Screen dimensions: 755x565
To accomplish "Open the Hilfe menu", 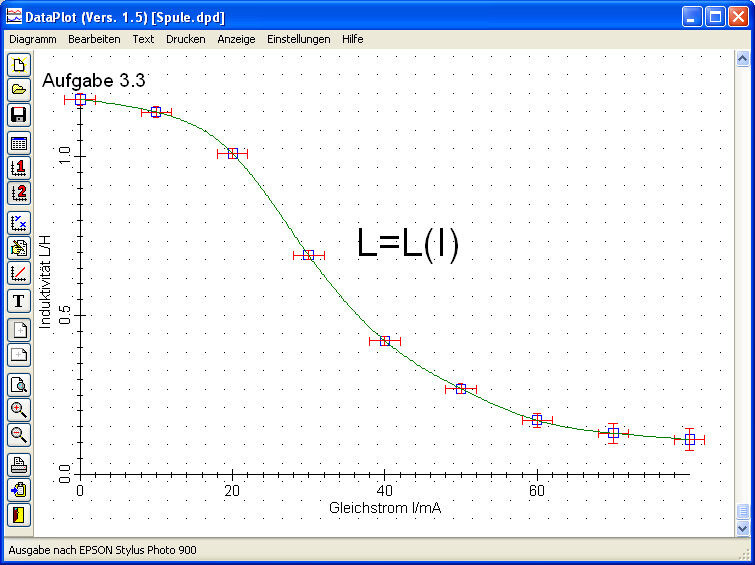I will click(x=352, y=39).
